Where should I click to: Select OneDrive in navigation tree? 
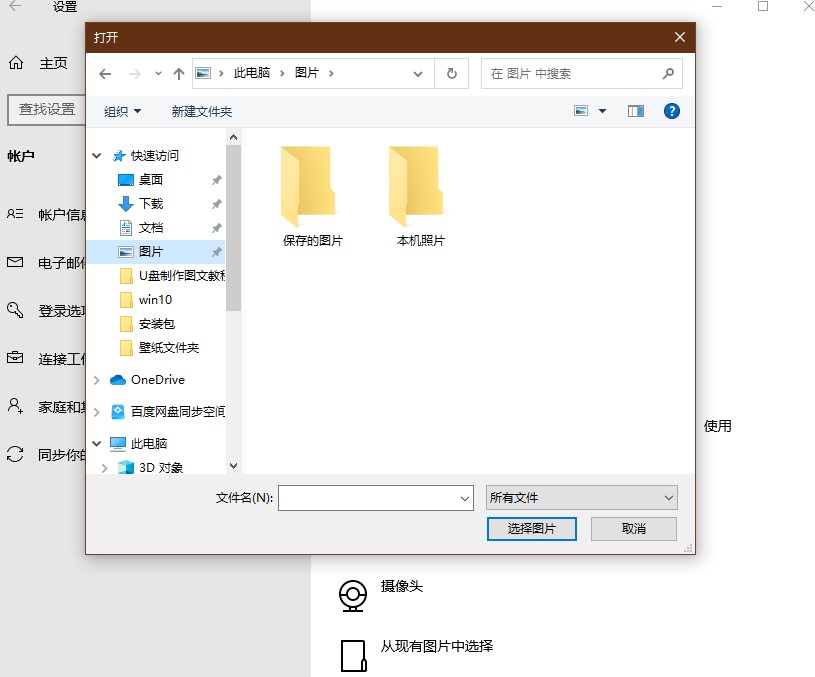click(157, 380)
